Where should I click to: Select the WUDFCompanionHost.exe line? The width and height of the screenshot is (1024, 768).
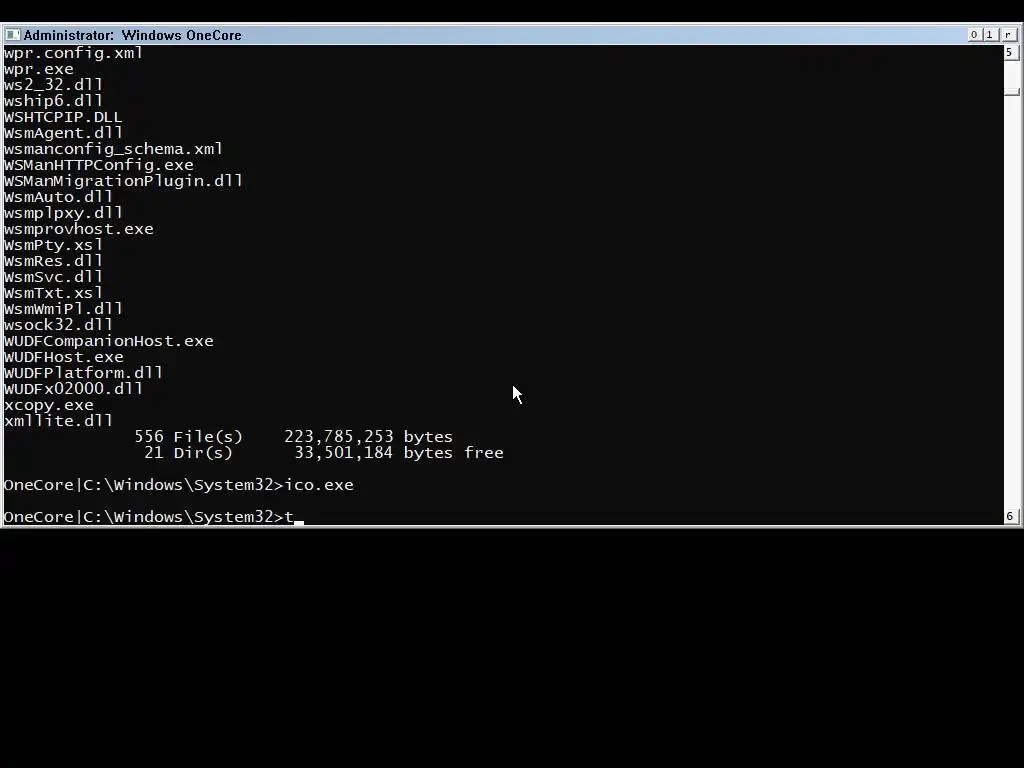[108, 341]
